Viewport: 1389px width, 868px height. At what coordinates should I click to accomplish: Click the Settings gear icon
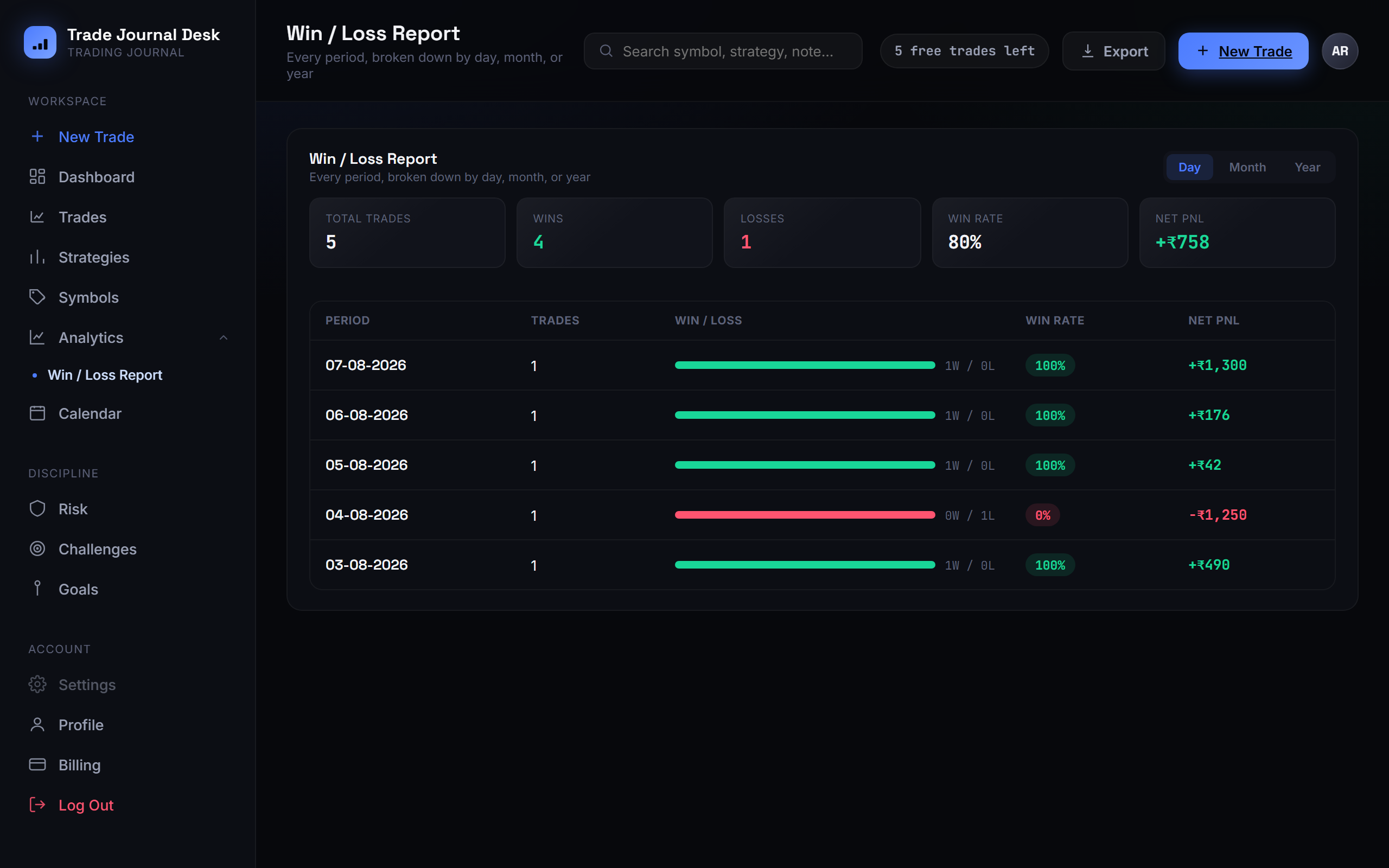tap(37, 684)
